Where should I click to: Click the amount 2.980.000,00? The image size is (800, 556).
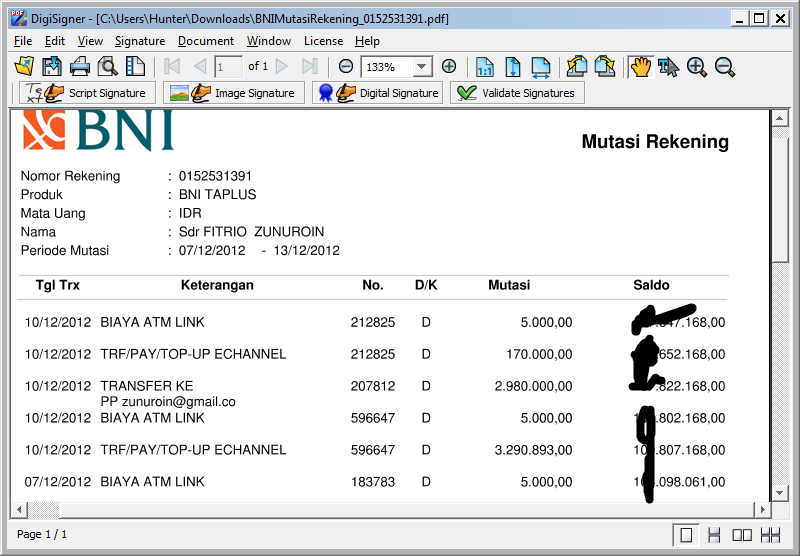(533, 386)
